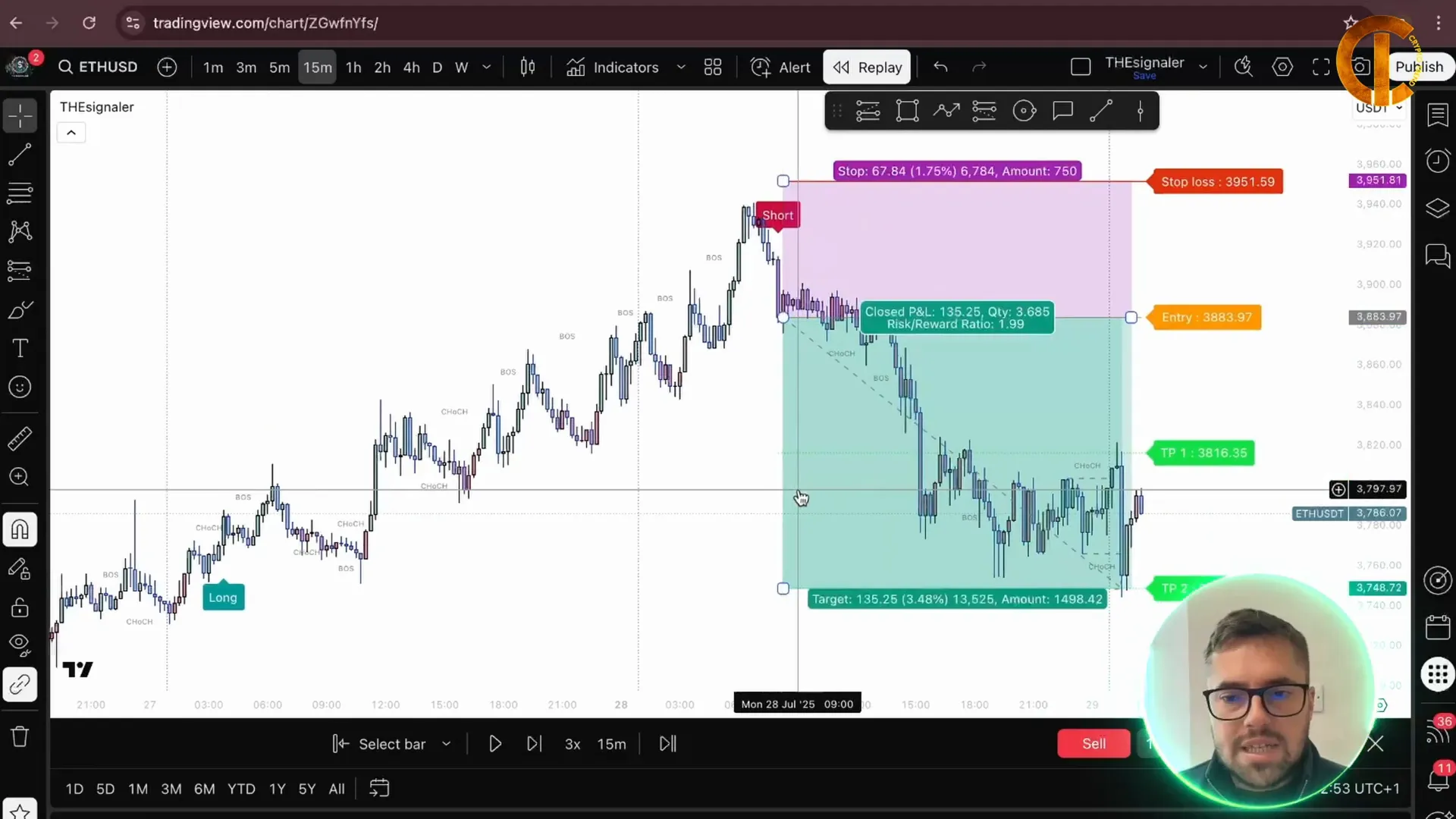The image size is (1456, 819).
Task: Select the crosshair cursor tool
Action: click(20, 116)
